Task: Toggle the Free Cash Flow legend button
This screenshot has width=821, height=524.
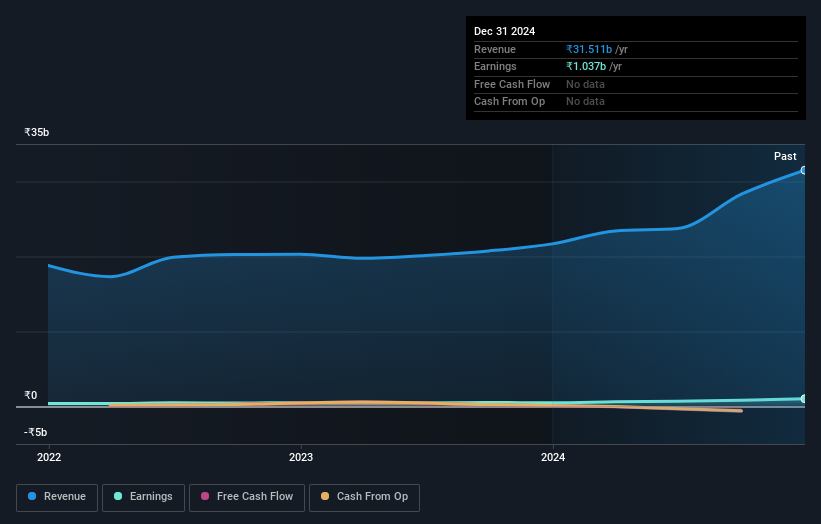Action: [x=247, y=497]
